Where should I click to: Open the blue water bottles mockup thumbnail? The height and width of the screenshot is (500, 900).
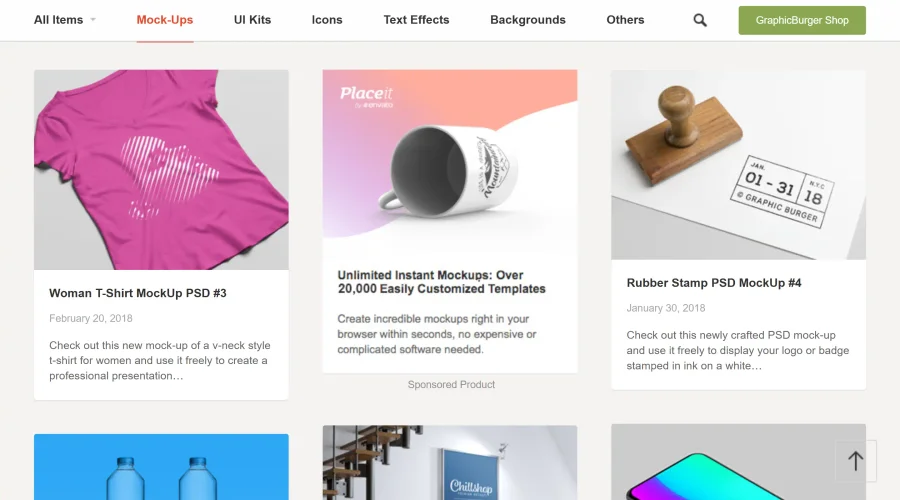(161, 467)
